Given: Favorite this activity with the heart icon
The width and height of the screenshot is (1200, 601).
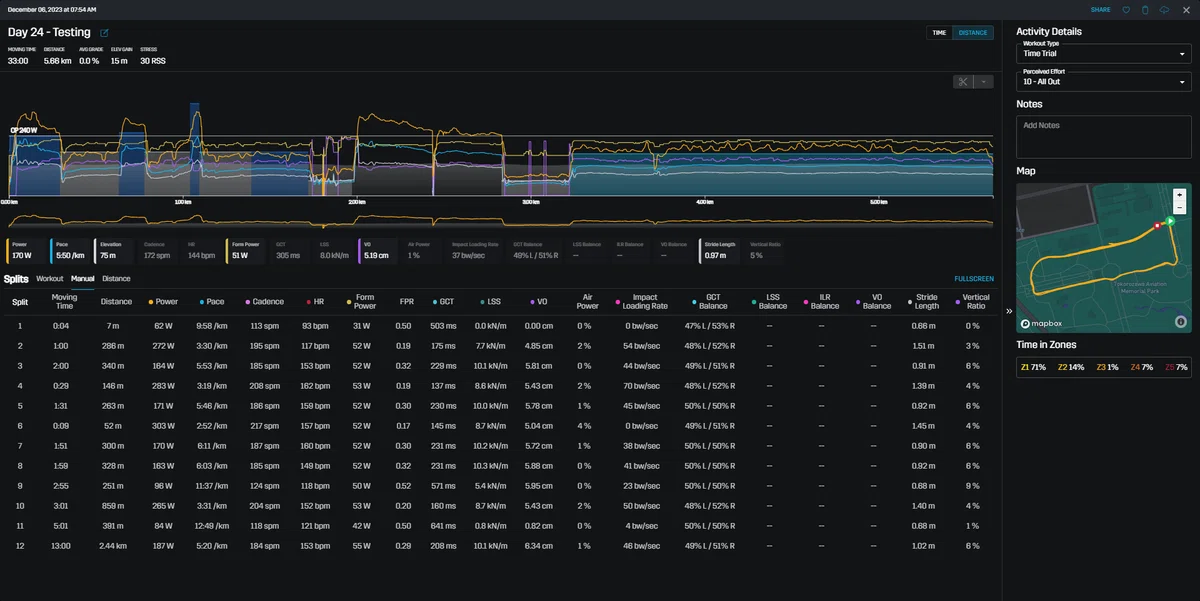Looking at the screenshot, I should tap(1126, 10).
